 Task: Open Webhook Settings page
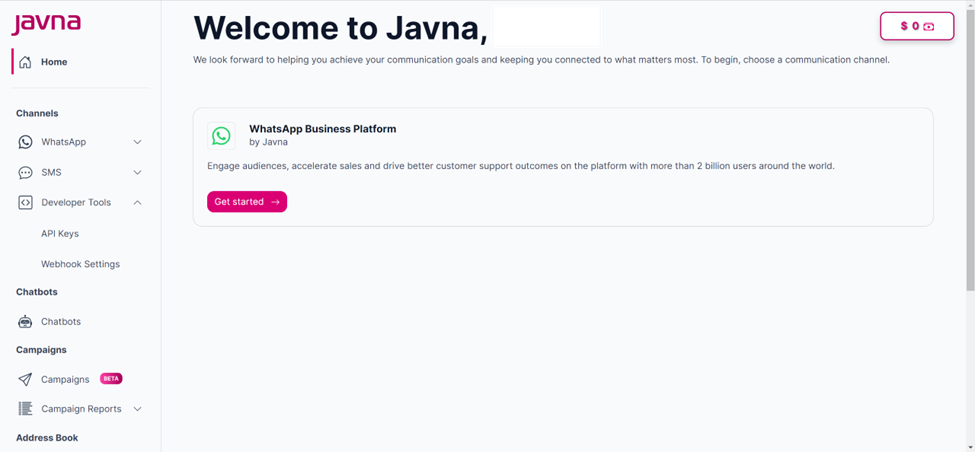(x=80, y=264)
